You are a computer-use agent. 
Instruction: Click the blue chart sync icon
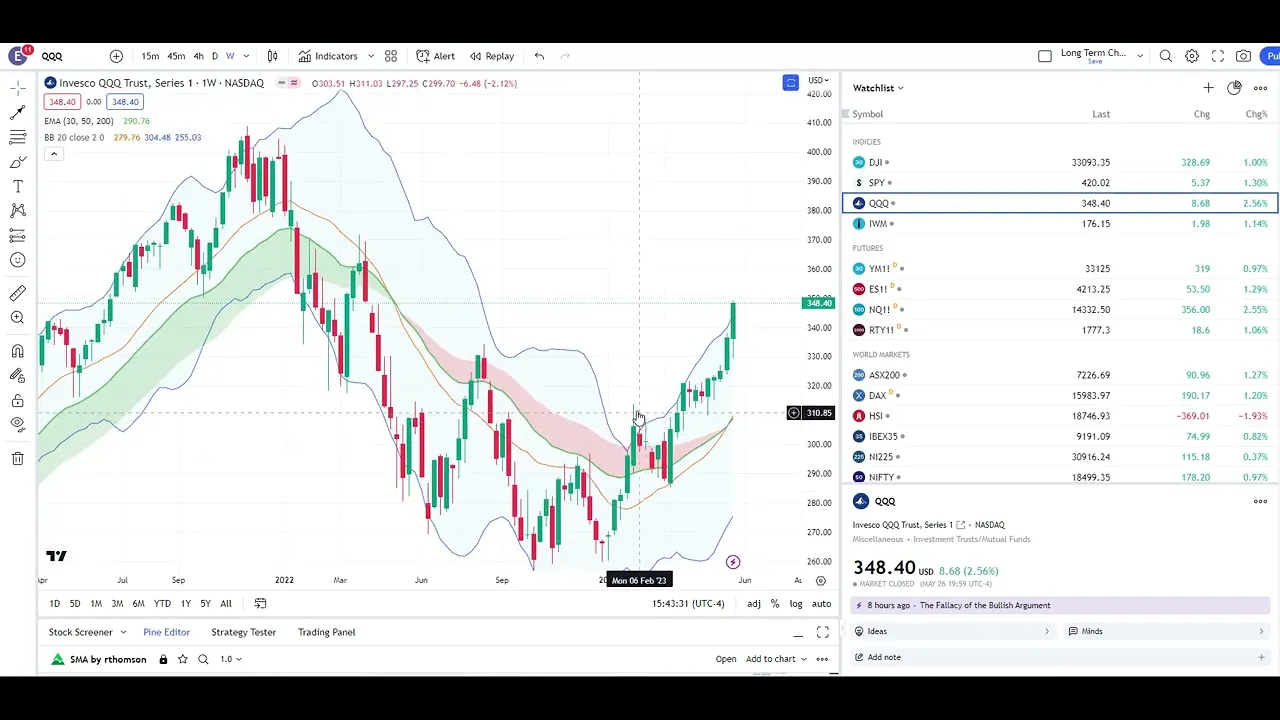tap(791, 82)
